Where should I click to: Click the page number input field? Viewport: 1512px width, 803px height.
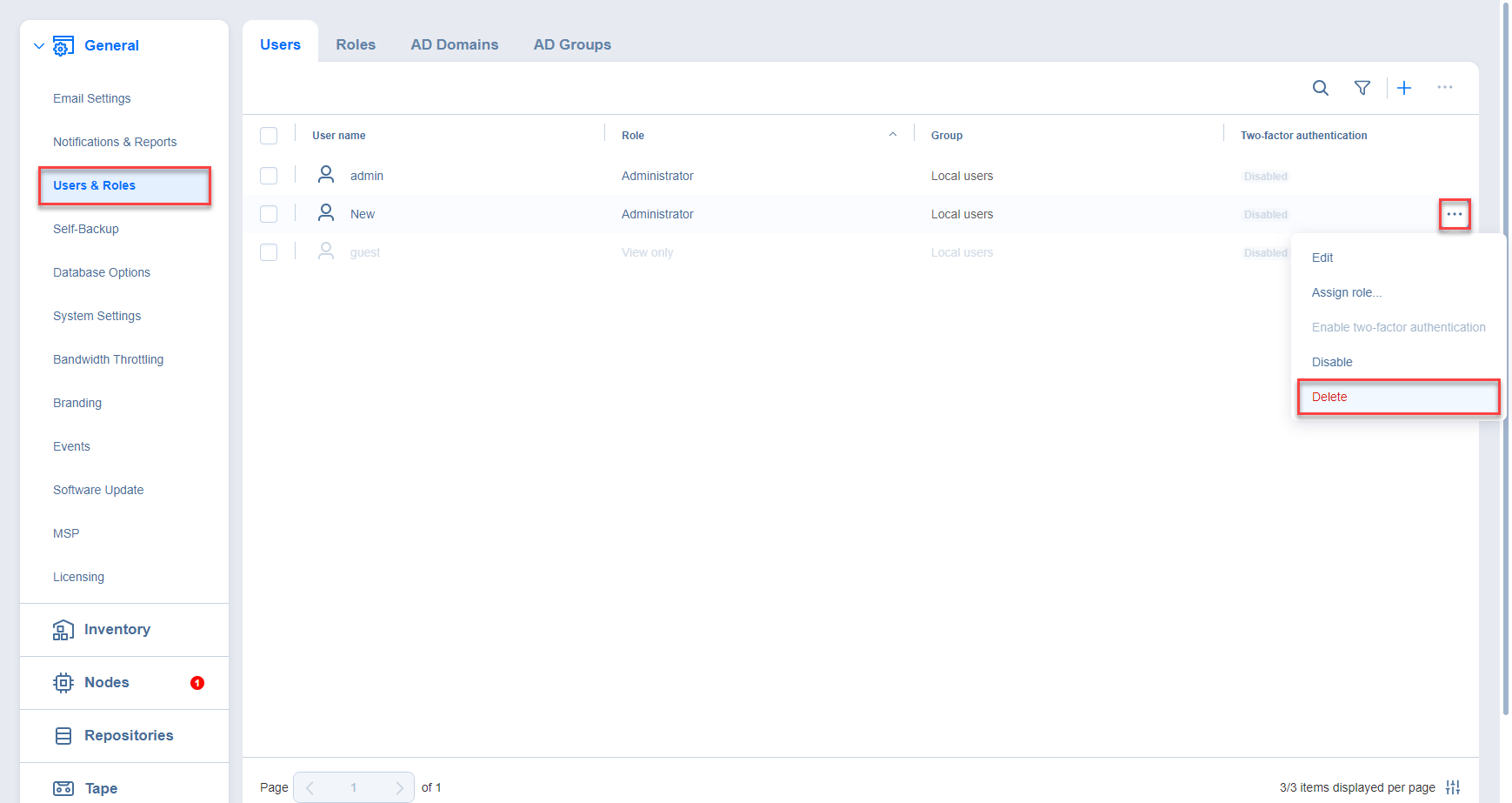click(x=354, y=787)
